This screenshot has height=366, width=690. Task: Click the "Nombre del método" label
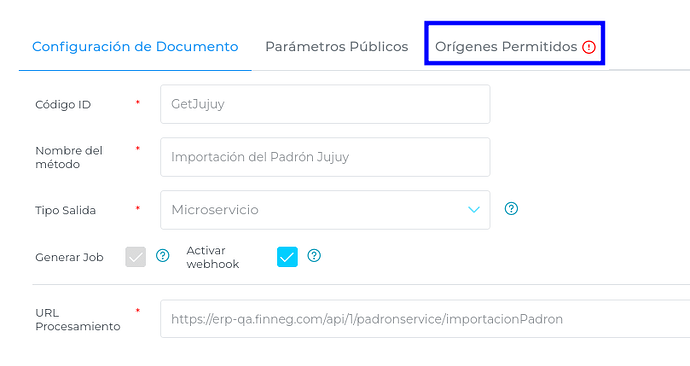pos(69,157)
